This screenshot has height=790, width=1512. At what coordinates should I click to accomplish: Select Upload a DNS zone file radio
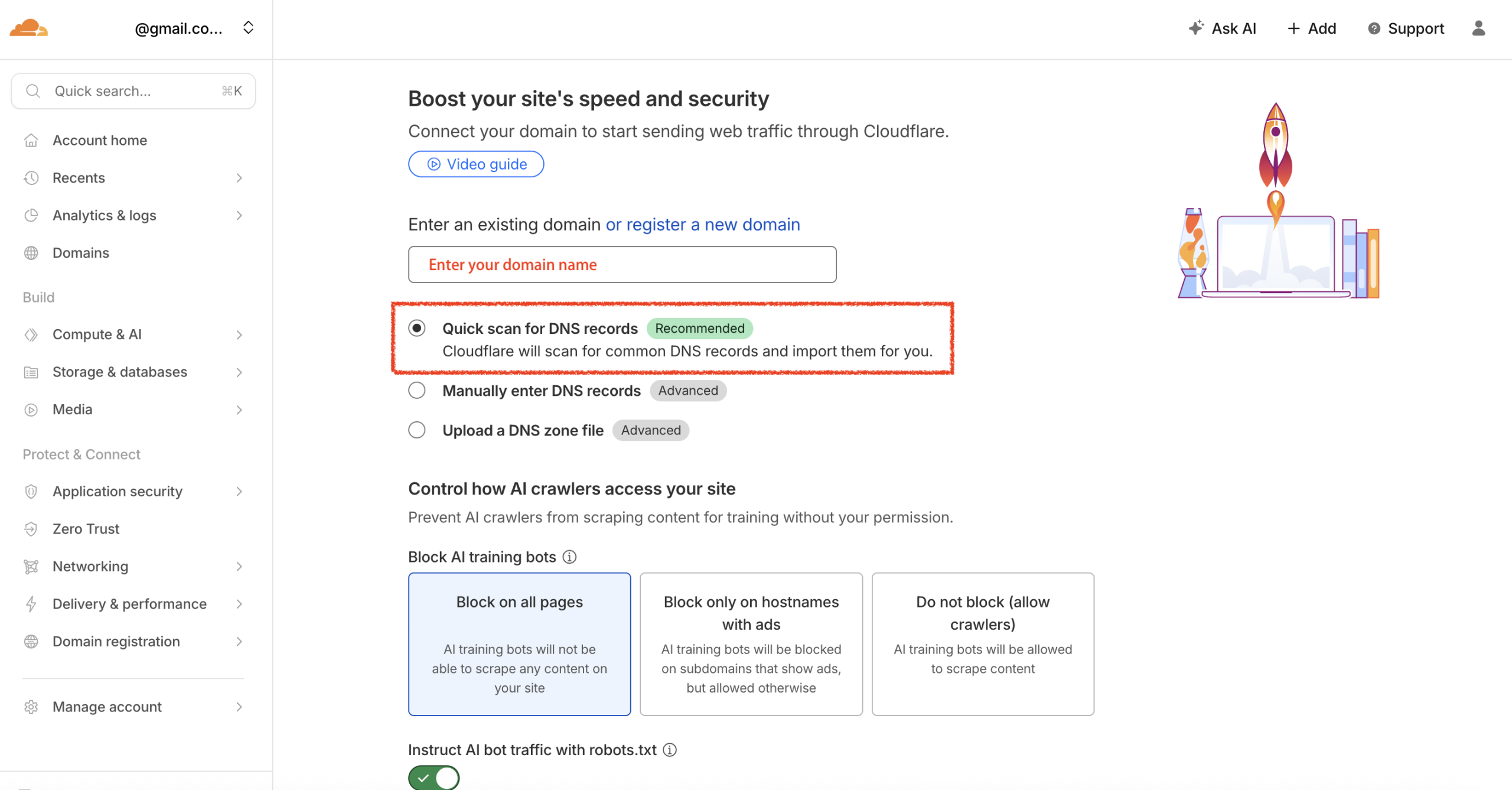(x=417, y=430)
